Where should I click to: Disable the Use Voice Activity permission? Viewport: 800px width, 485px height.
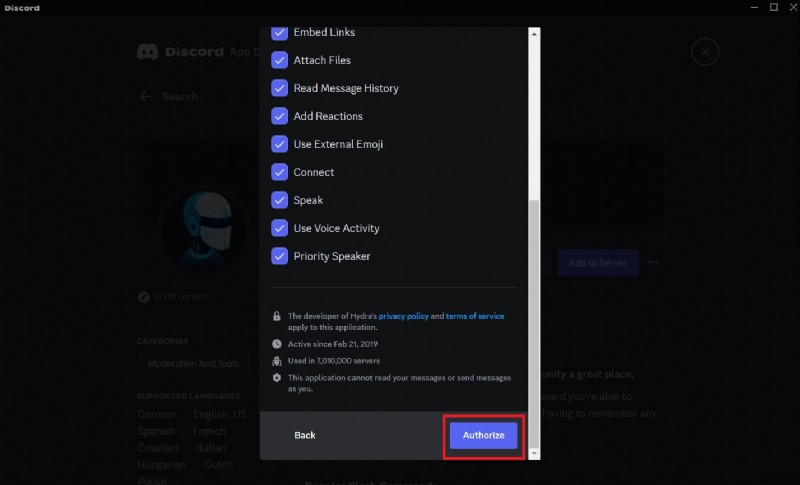[280, 228]
